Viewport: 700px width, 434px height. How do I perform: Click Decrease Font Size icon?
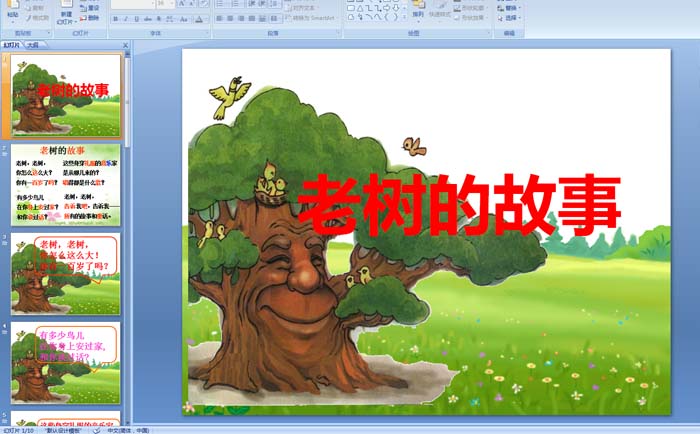tap(192, 4)
